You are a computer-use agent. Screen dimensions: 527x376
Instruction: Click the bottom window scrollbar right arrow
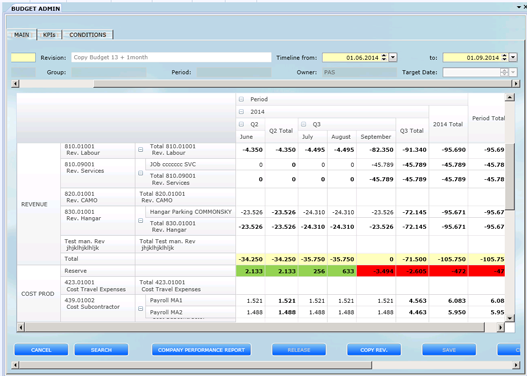[516, 365]
